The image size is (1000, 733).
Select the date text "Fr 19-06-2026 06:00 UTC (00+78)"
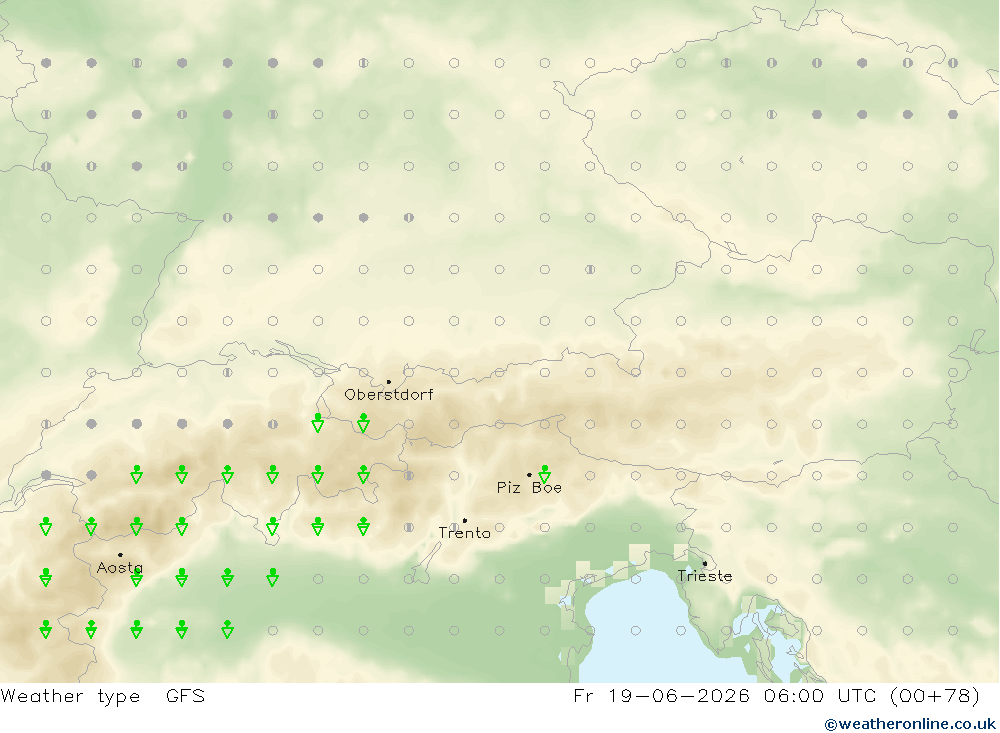776,696
